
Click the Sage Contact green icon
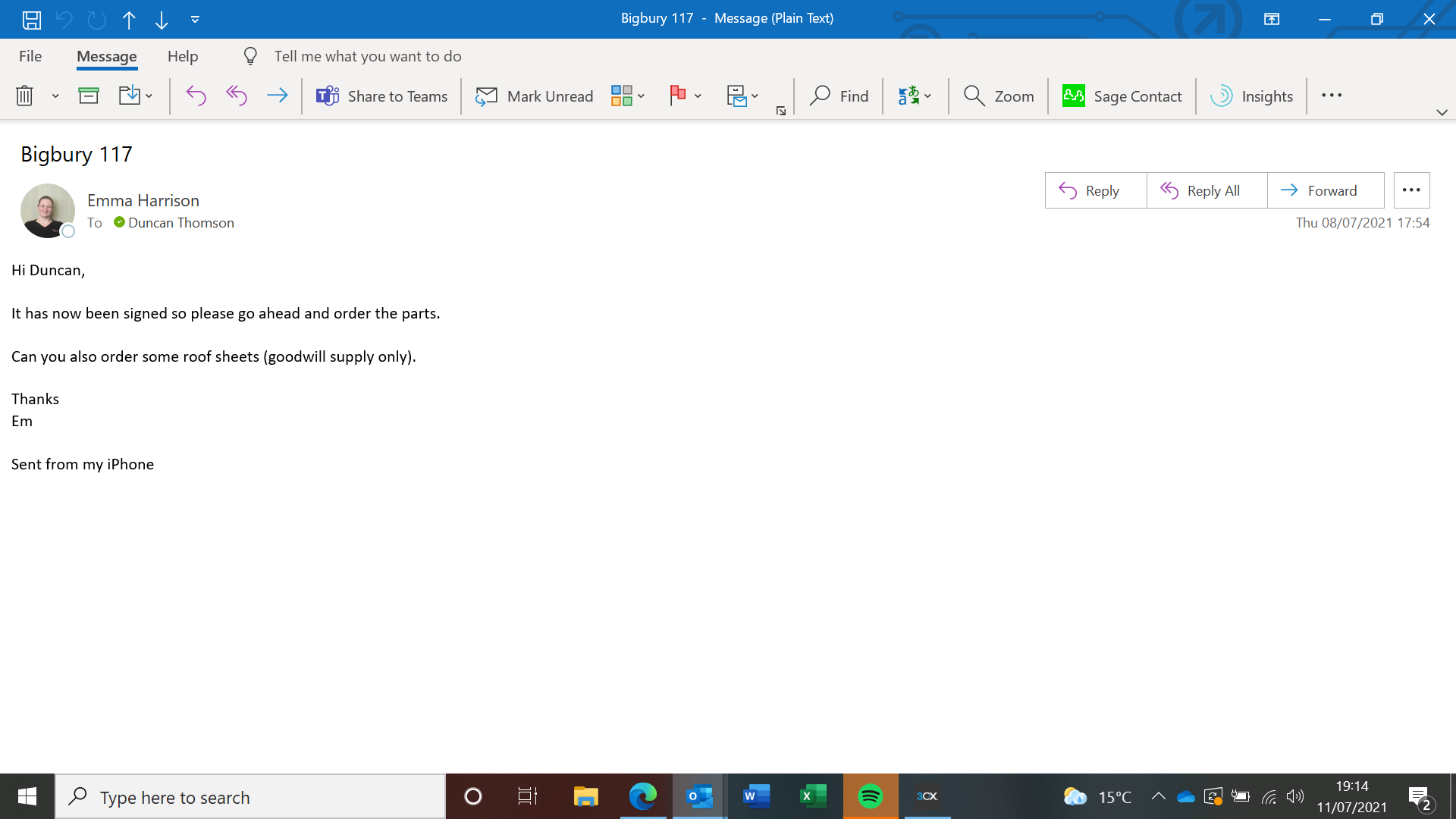click(1073, 96)
